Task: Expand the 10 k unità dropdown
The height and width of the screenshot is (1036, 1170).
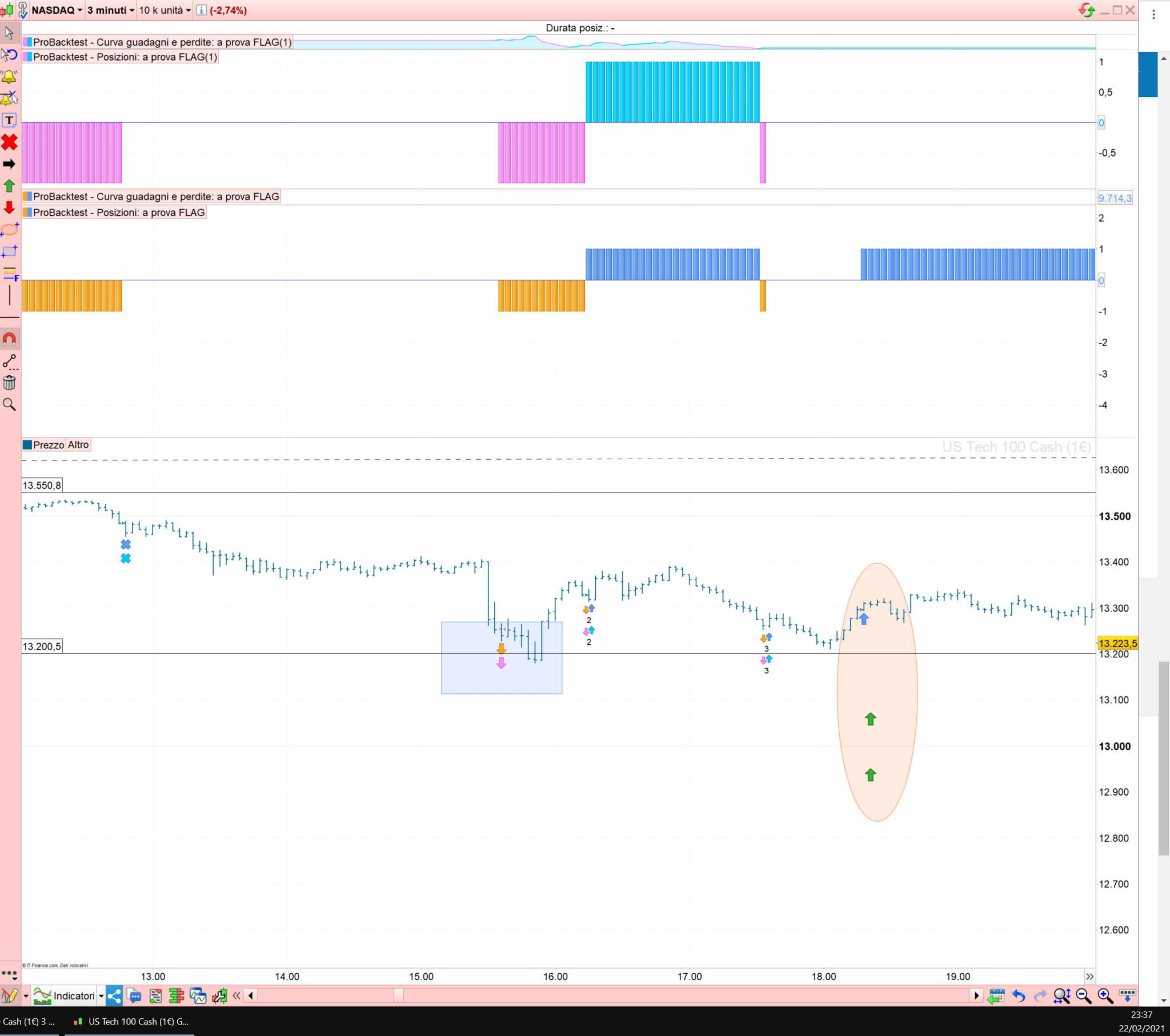Action: click(x=165, y=10)
